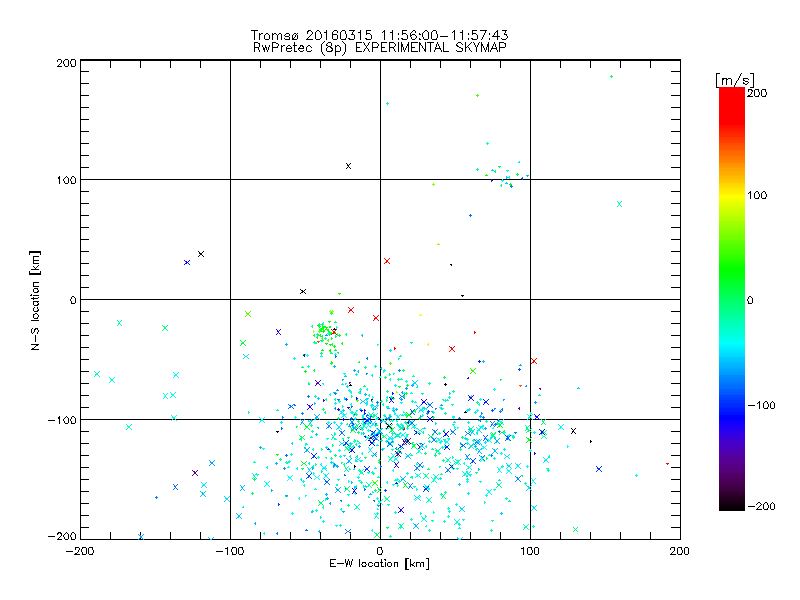Click the small red dot near the right plot edge

tap(667, 464)
